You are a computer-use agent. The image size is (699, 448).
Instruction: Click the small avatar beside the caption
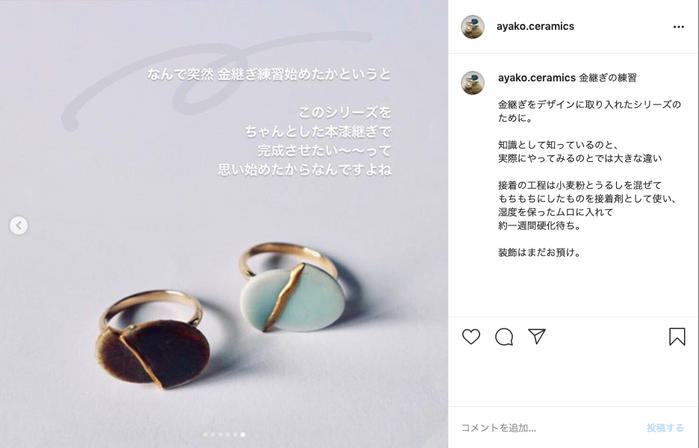coord(473,82)
